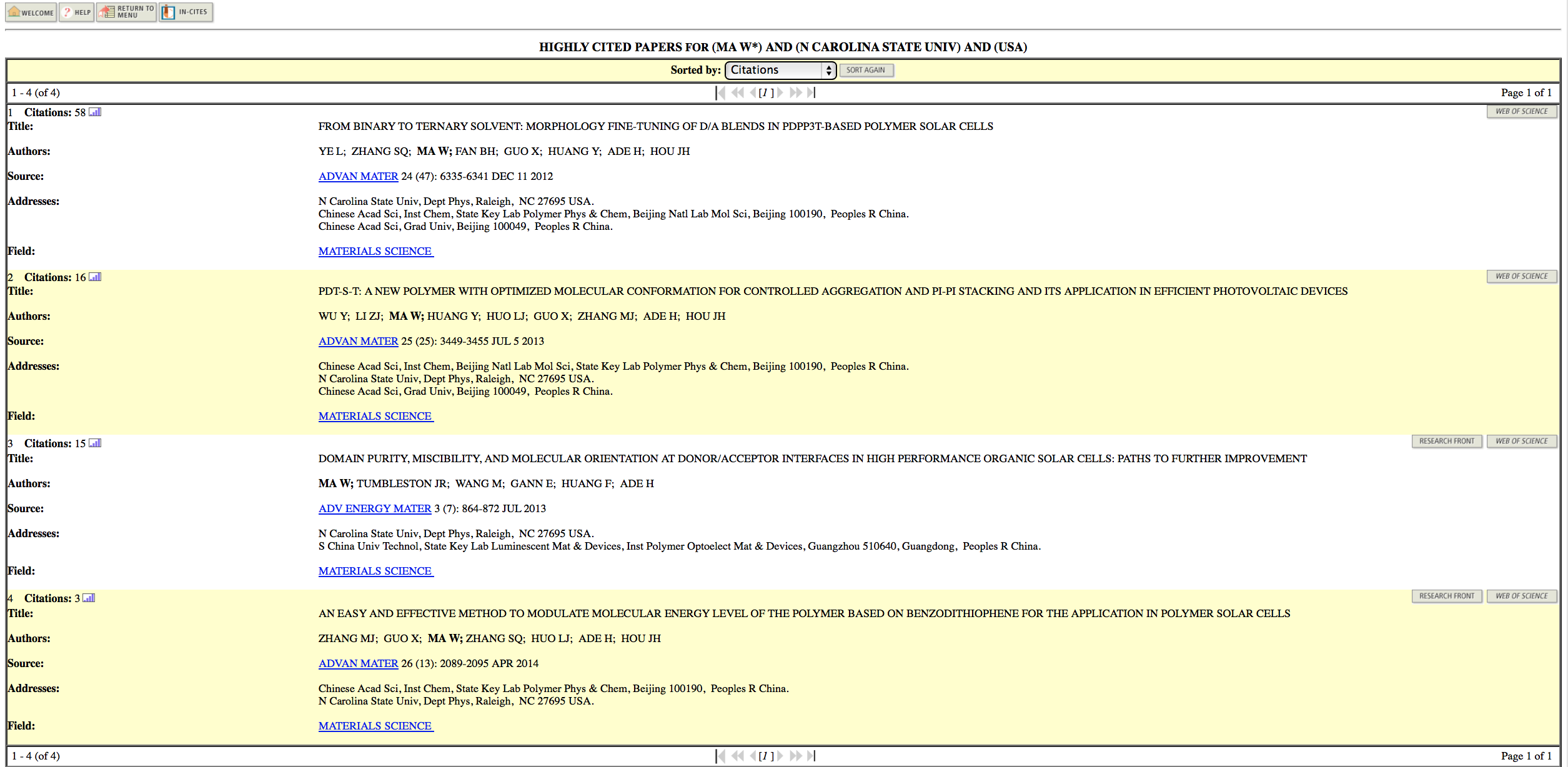
Task: Open Help from the top toolbar
Action: pos(76,12)
